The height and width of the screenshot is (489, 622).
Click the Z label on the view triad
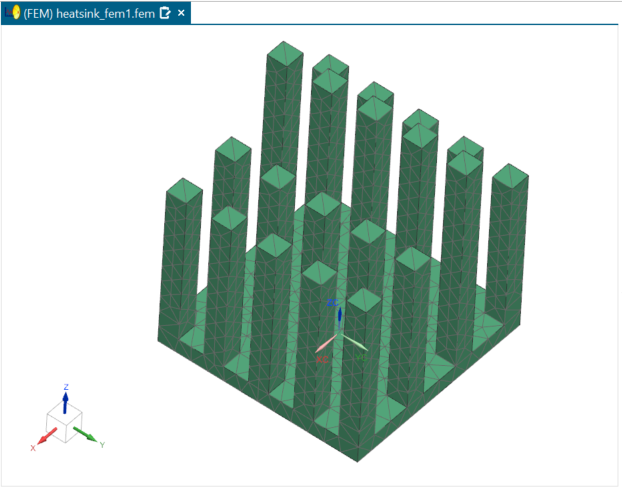coord(66,386)
